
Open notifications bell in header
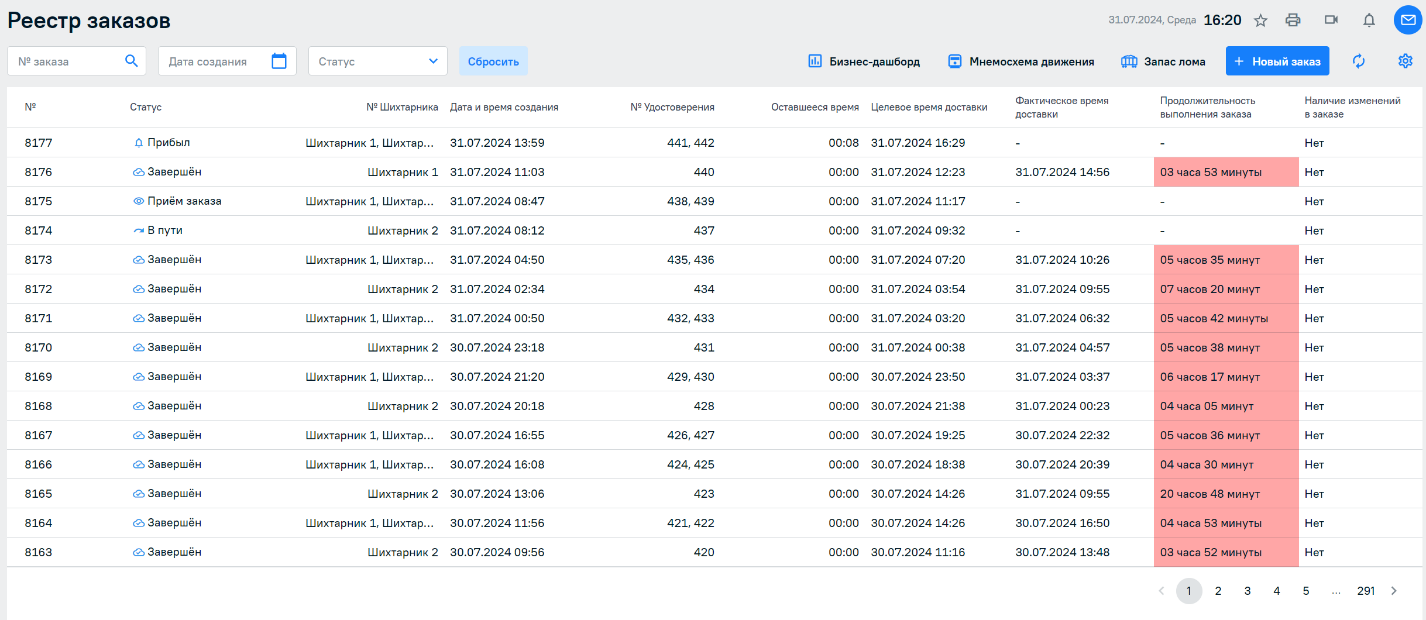click(1369, 20)
